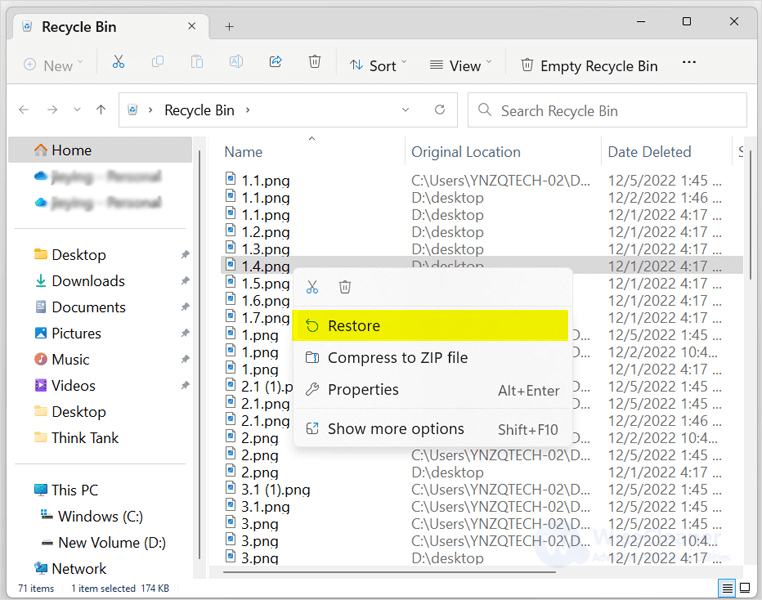Select Restore from context menu
This screenshot has height=600, width=762.
(430, 326)
